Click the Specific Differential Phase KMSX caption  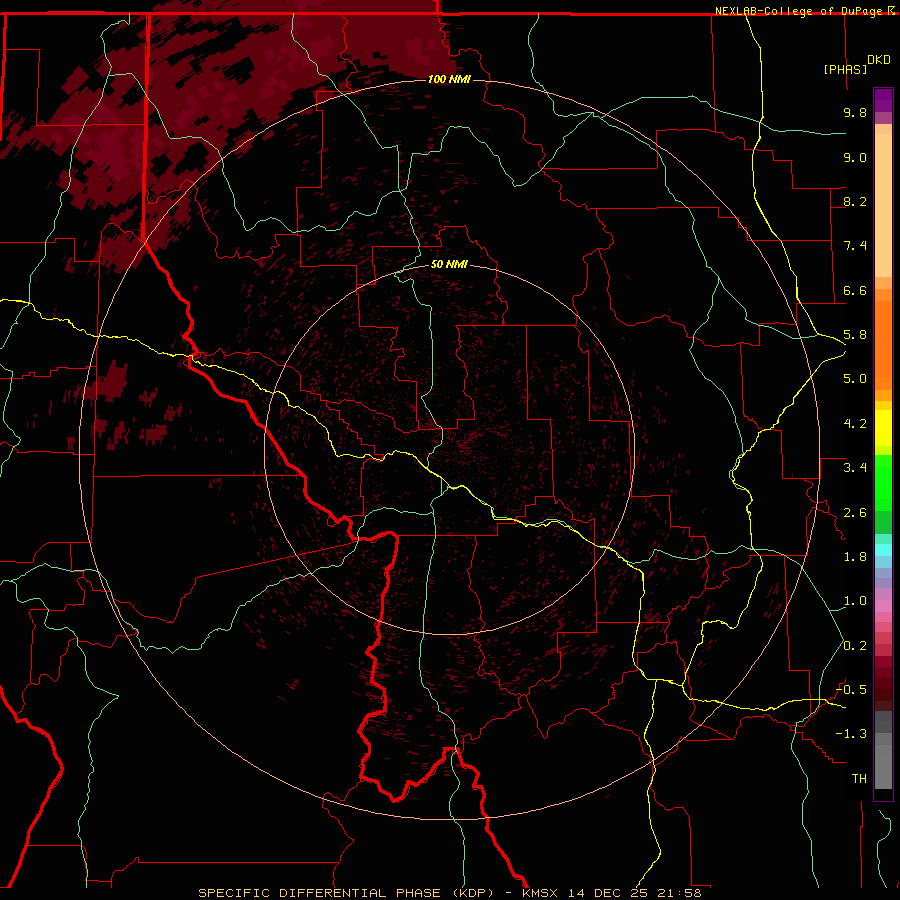[x=449, y=893]
